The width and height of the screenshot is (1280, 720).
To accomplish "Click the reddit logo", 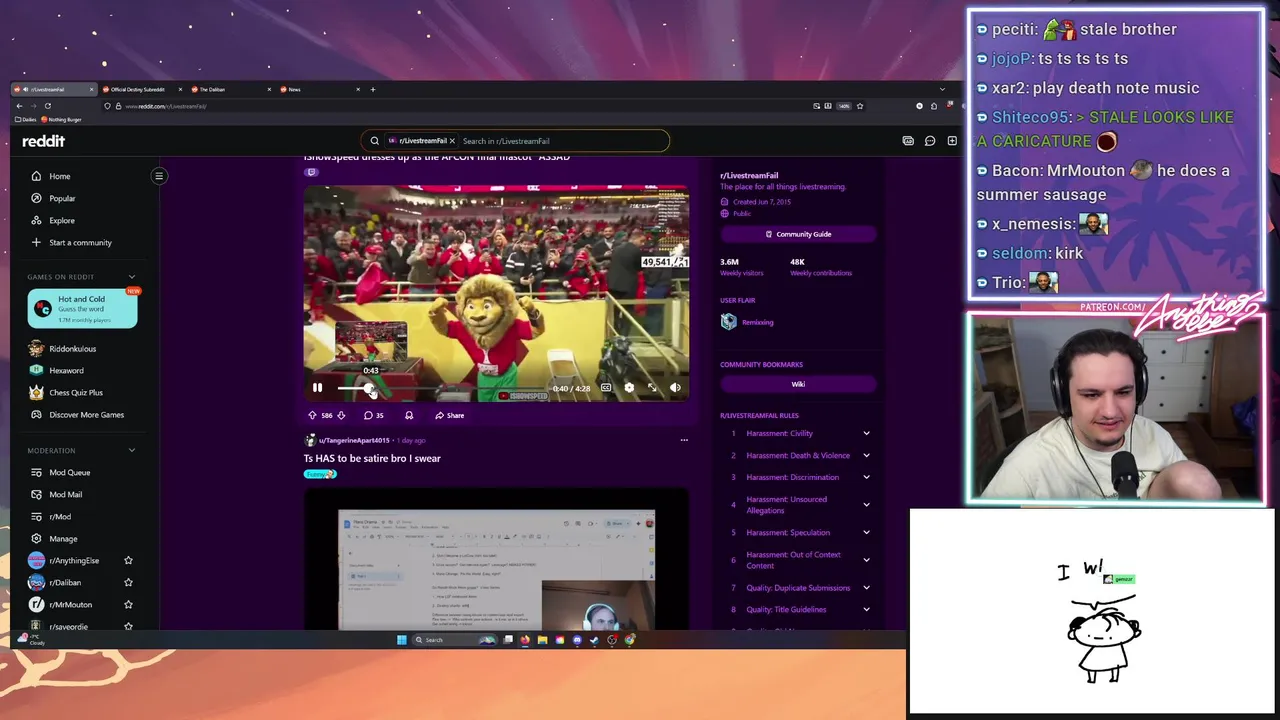I will click(x=43, y=141).
